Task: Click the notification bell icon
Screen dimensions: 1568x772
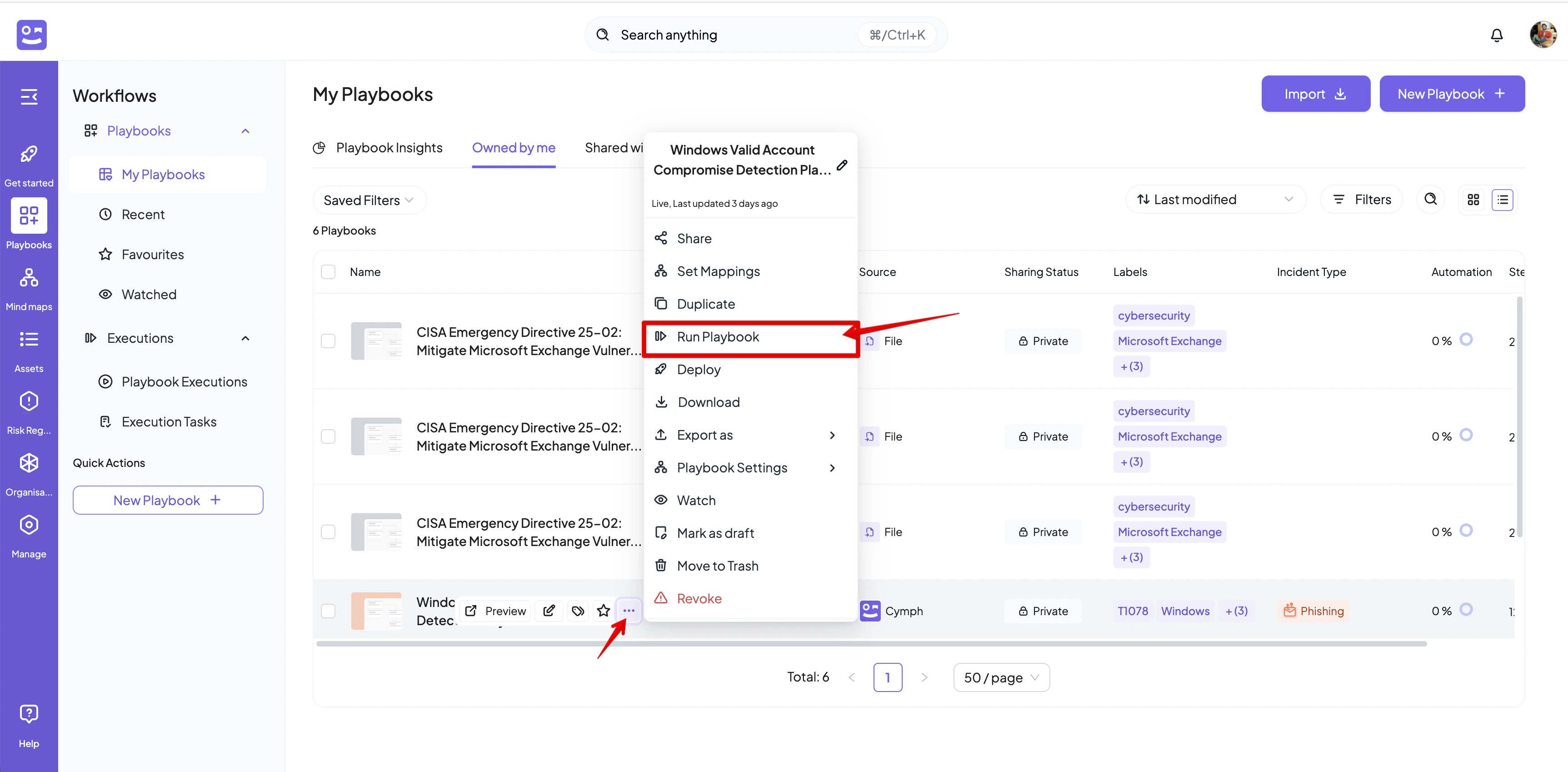Action: click(1496, 35)
